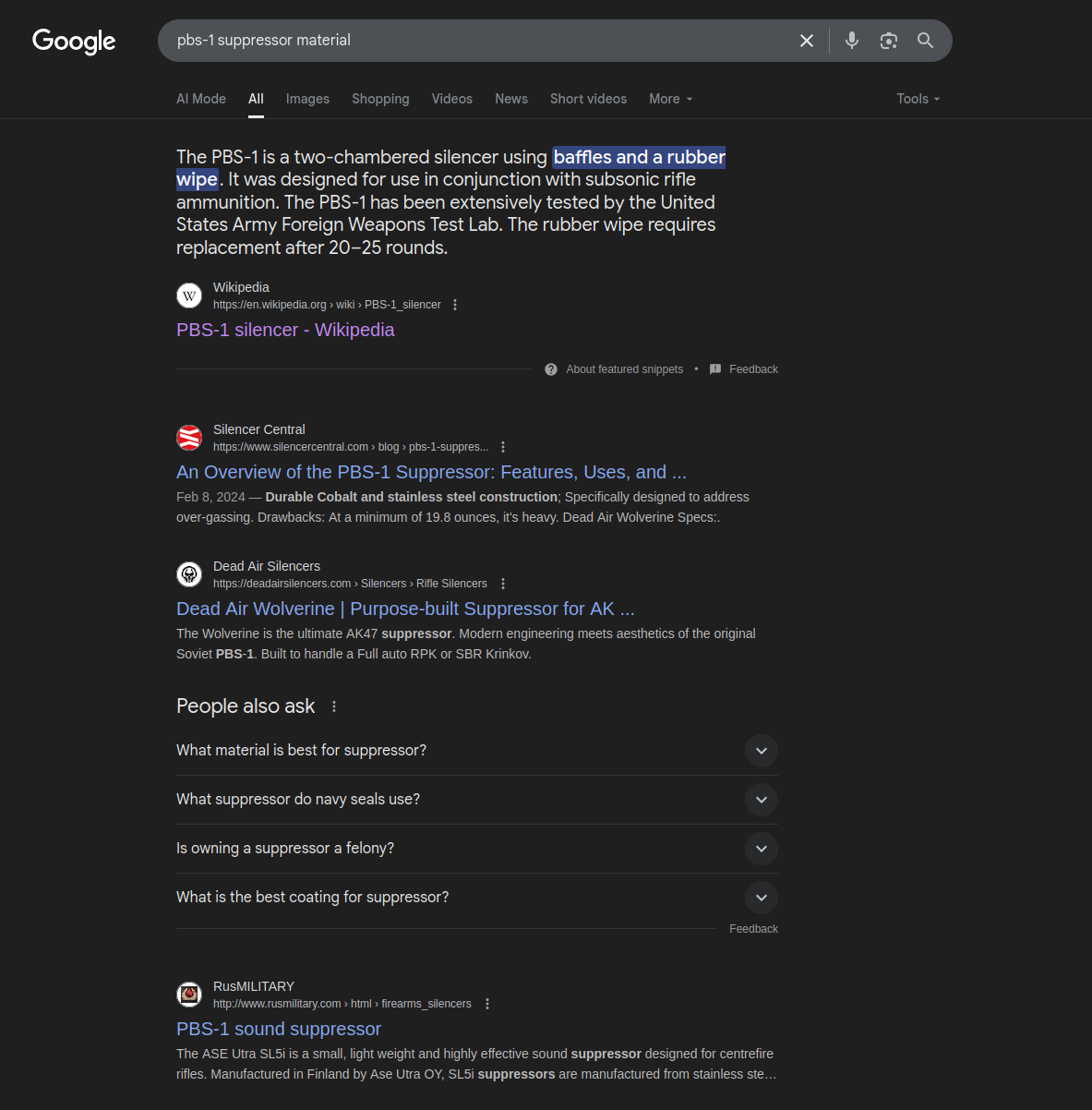The width and height of the screenshot is (1092, 1110).
Task: Open search by image camera icon
Action: click(x=889, y=41)
